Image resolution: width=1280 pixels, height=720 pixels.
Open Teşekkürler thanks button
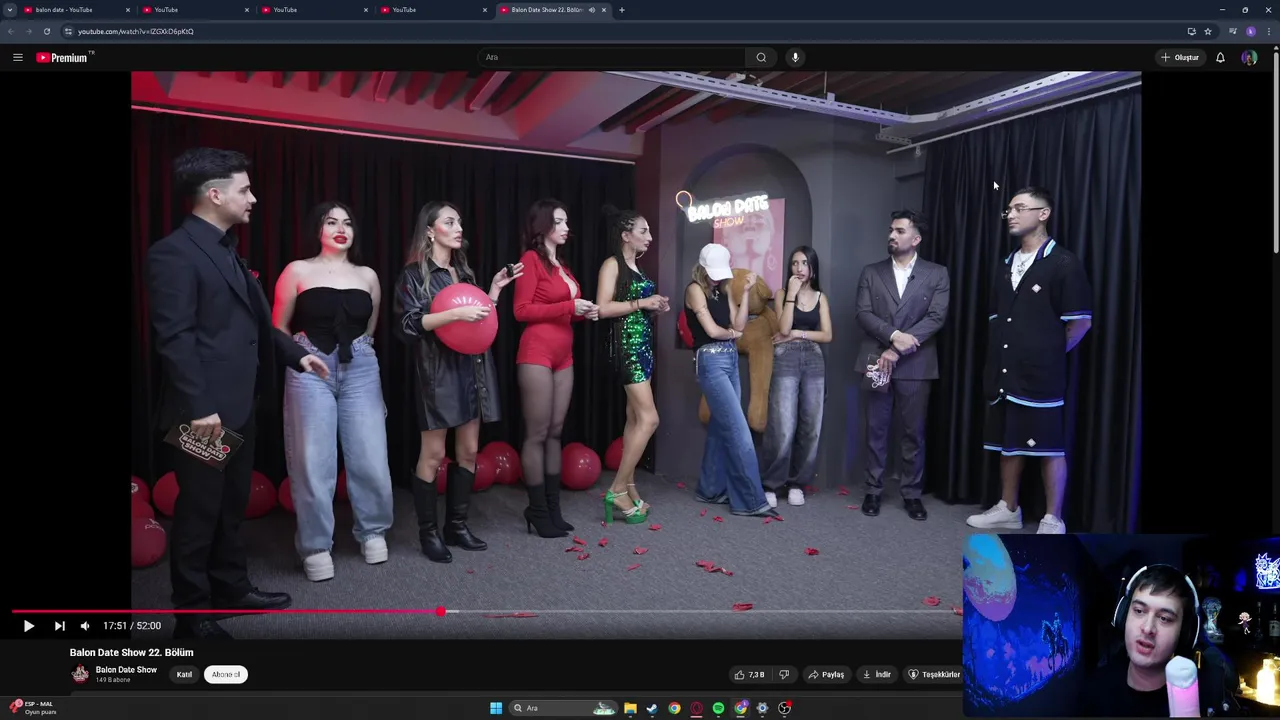[935, 675]
